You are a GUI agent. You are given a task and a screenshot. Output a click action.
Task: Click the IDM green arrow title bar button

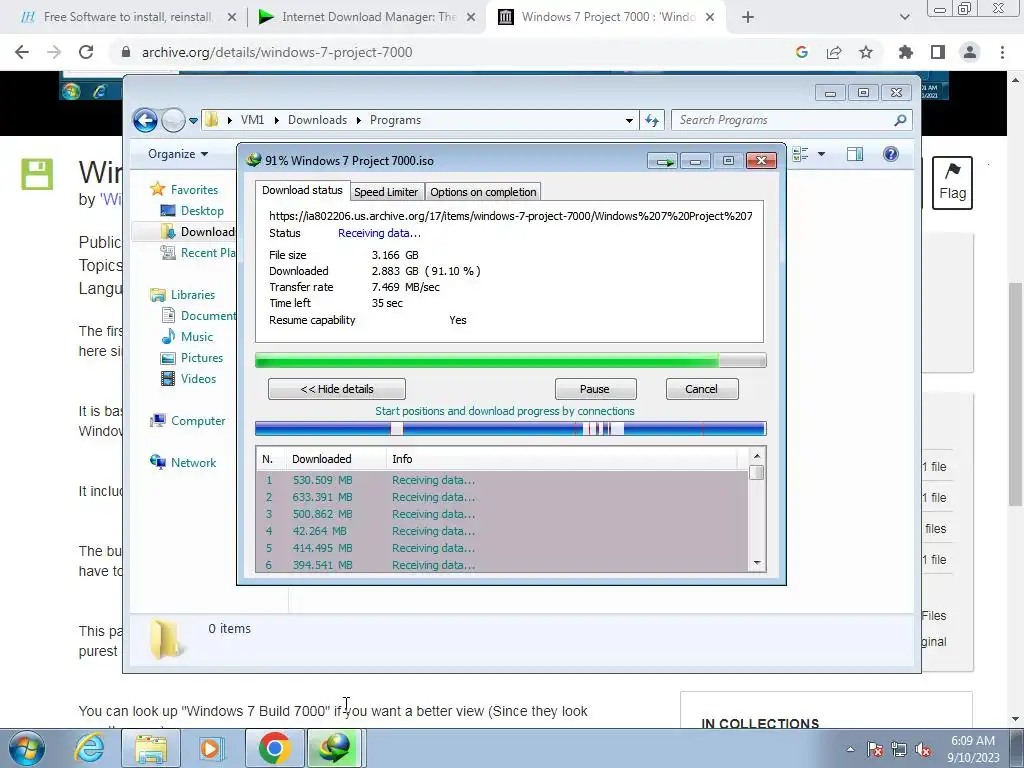(663, 161)
